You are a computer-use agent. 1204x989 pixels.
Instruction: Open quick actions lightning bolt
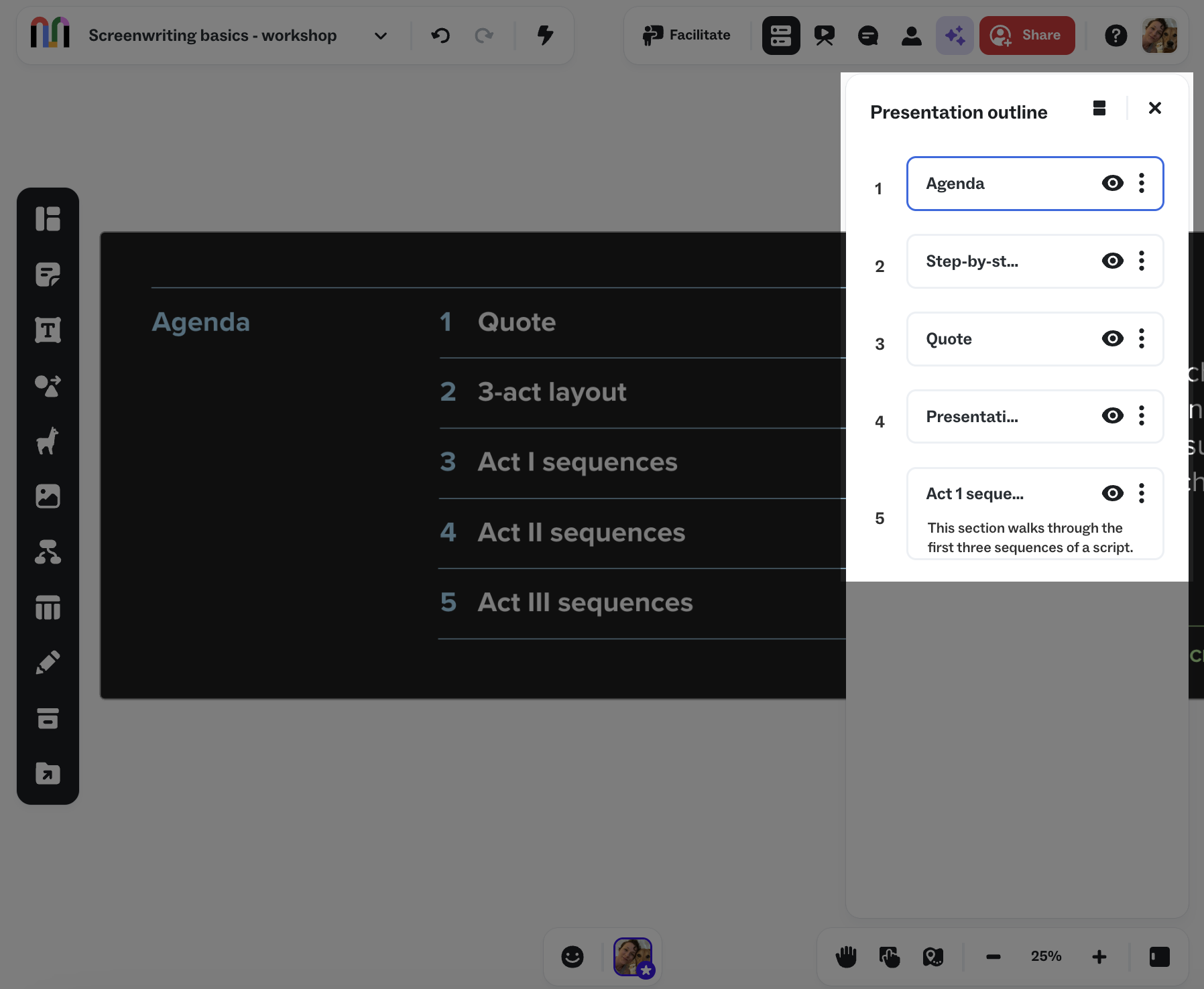coord(546,35)
